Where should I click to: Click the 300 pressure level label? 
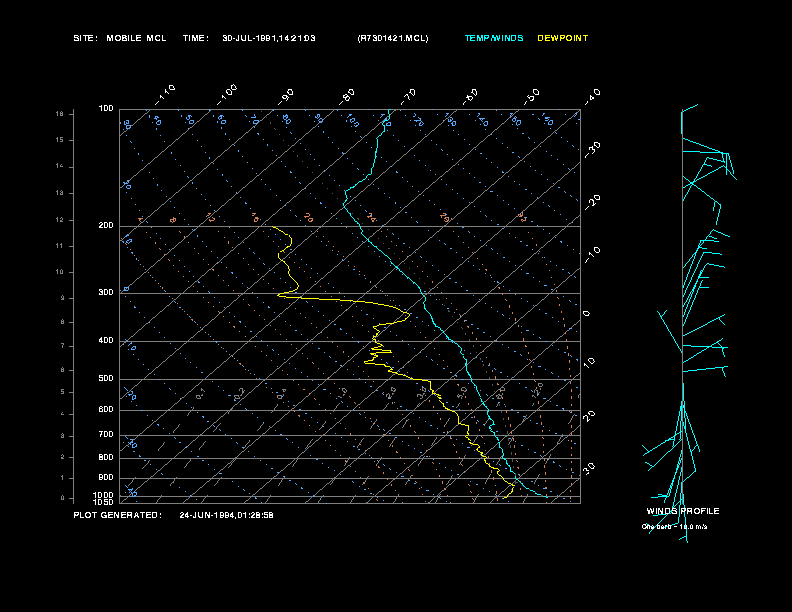coord(106,293)
